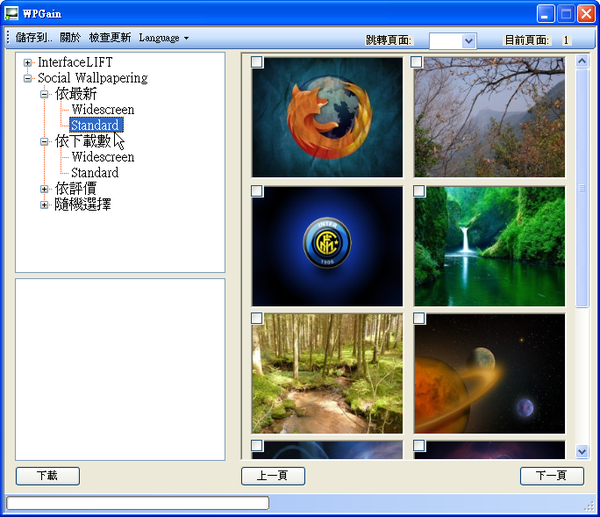
Task: Open the misty mountain branches thumbnail
Action: [489, 117]
